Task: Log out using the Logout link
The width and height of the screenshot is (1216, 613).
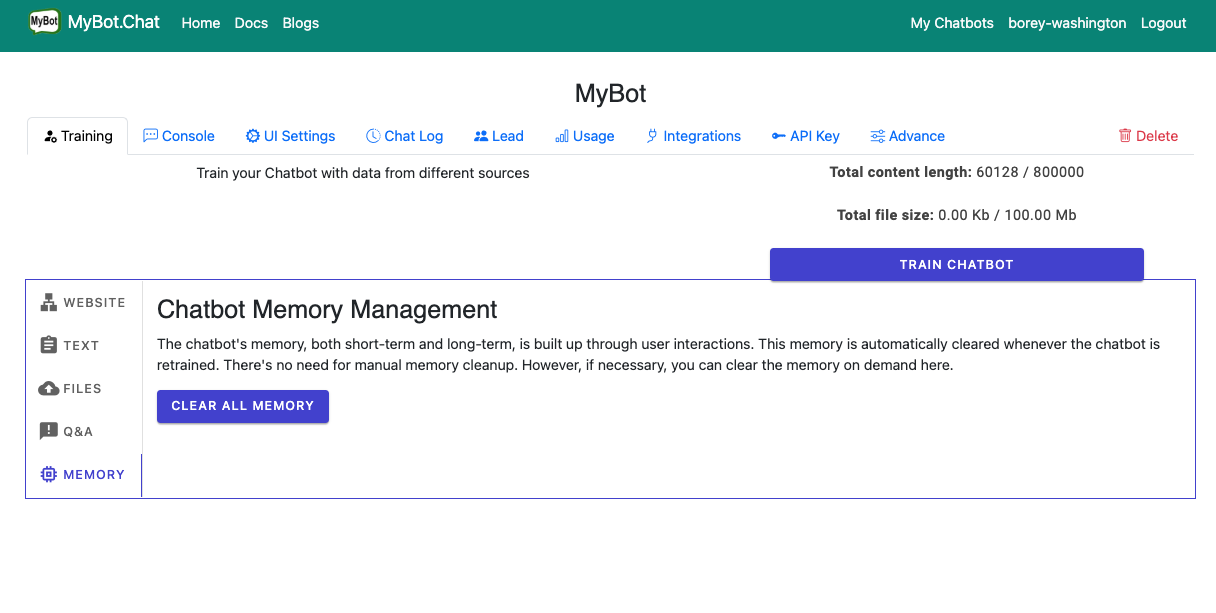Action: click(x=1163, y=23)
